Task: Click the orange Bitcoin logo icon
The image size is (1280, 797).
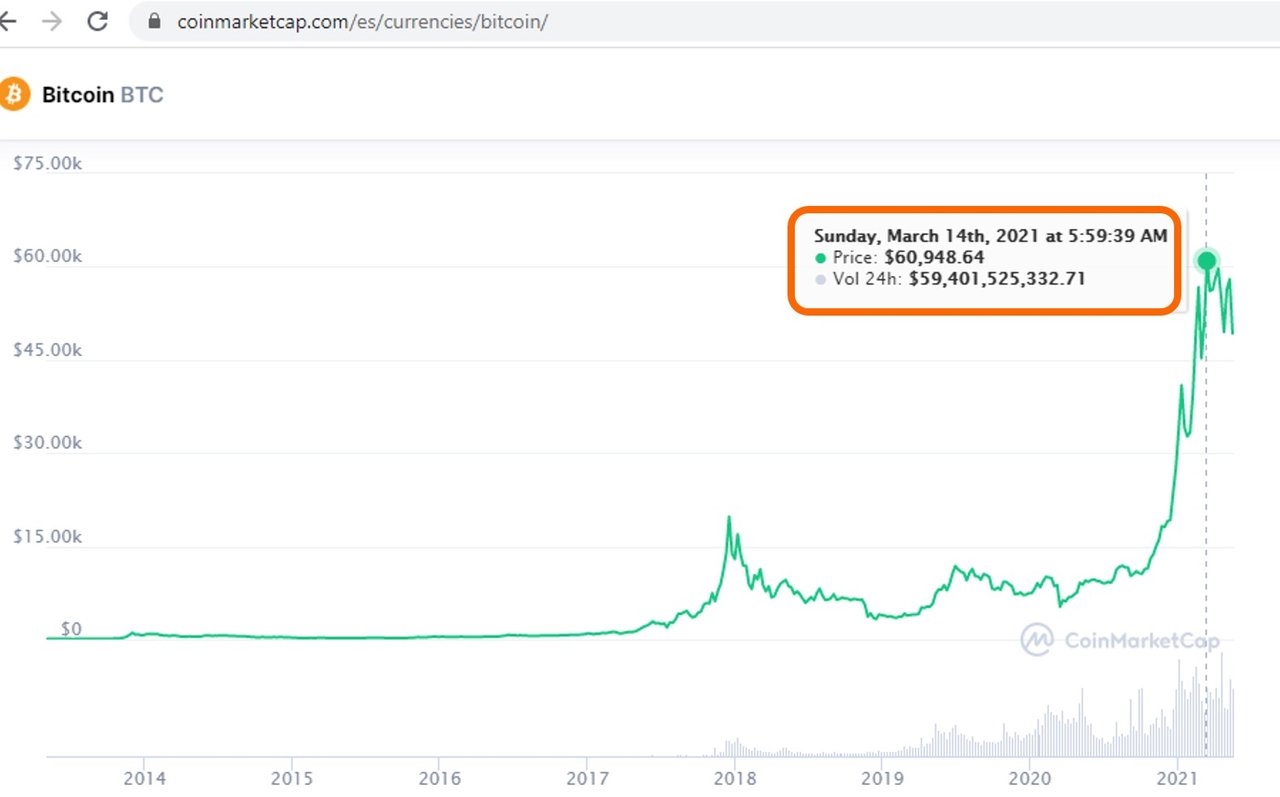Action: [14, 95]
